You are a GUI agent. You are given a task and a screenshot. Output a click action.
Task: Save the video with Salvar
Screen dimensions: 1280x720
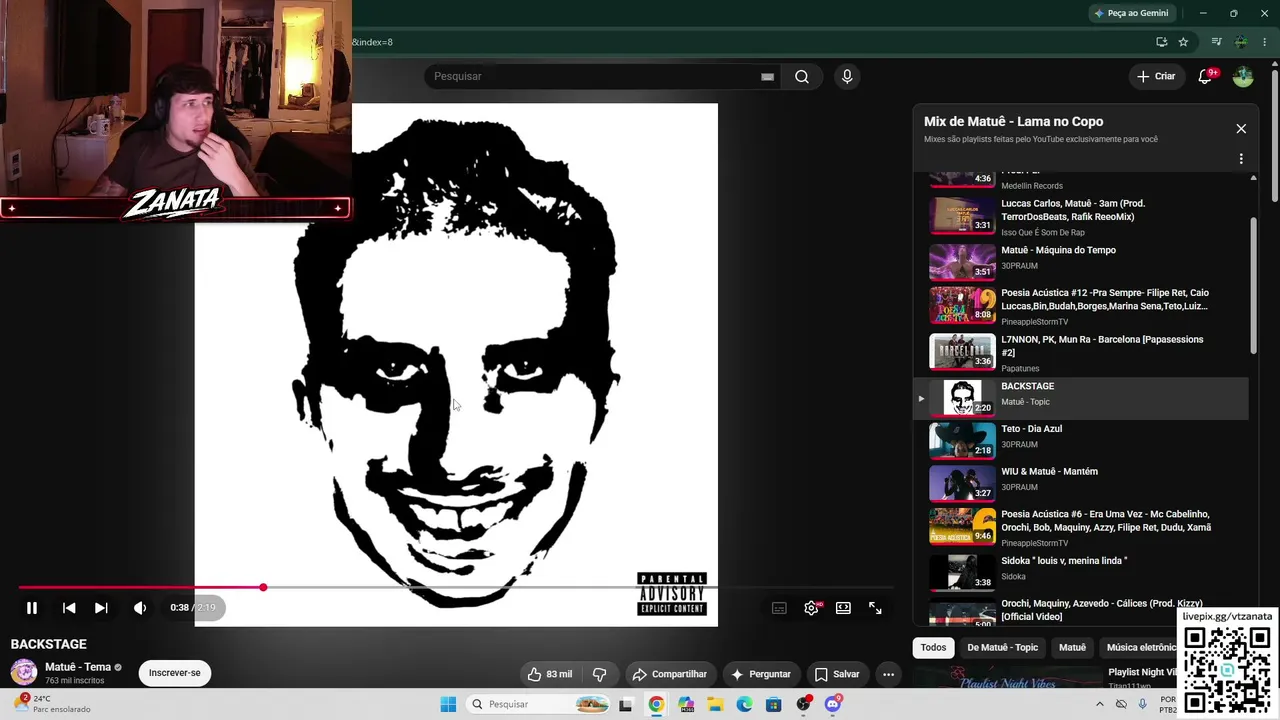[x=837, y=674]
